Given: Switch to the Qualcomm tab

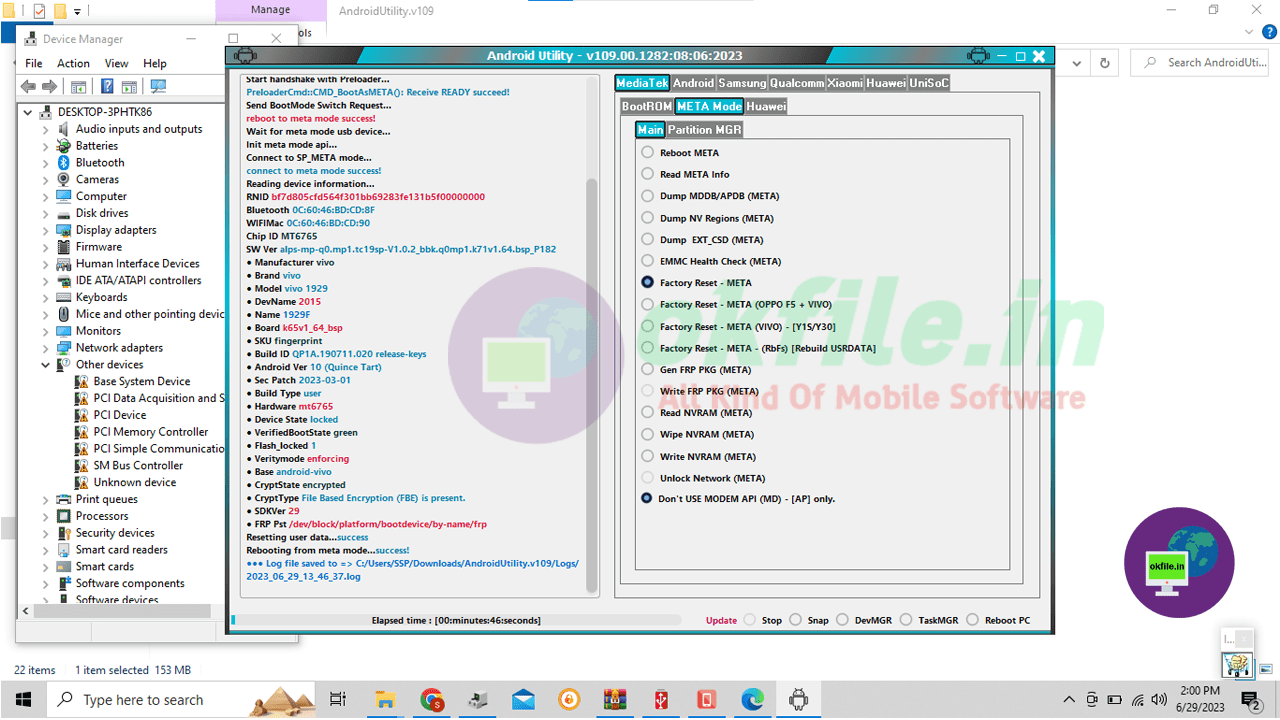Looking at the screenshot, I should point(797,83).
